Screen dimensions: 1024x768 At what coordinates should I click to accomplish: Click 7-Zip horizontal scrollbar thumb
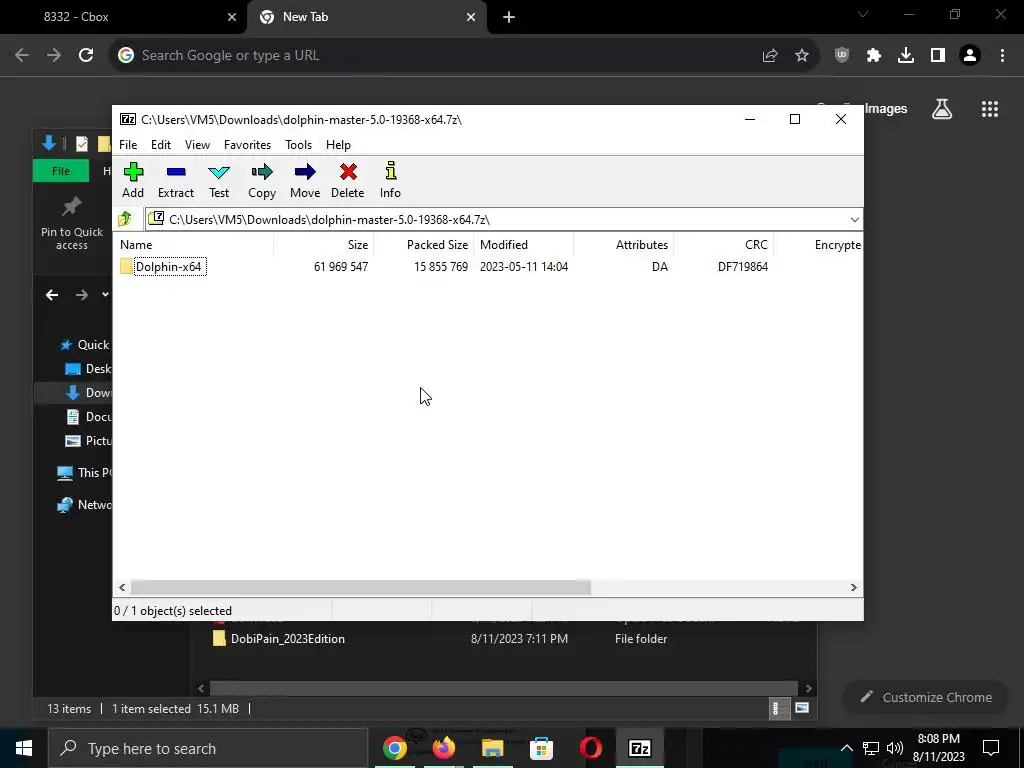[x=360, y=588]
